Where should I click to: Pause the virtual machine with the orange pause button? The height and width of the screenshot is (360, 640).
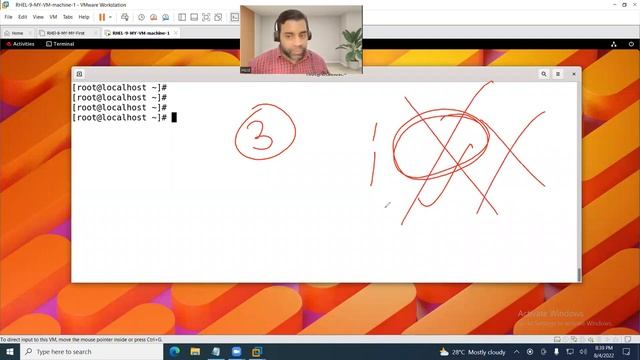[x=102, y=17]
